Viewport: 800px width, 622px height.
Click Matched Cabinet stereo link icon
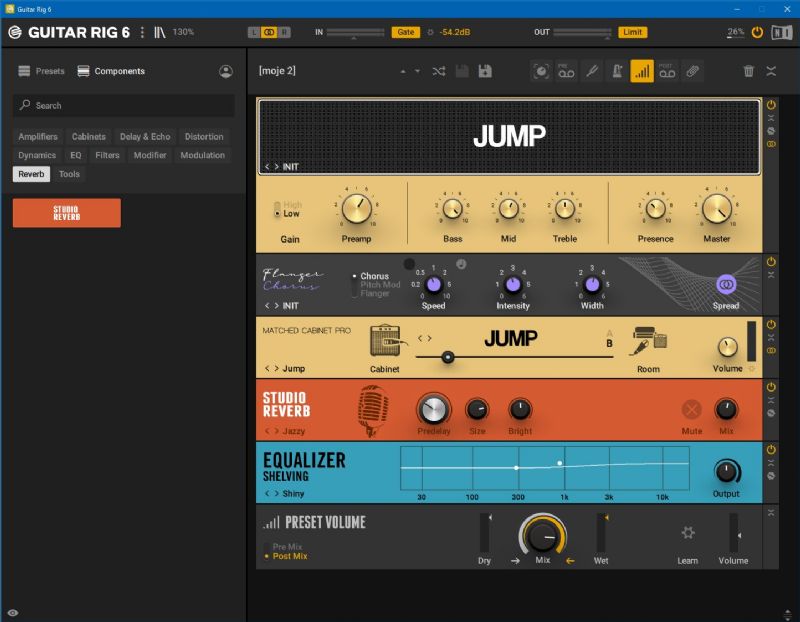[x=771, y=351]
